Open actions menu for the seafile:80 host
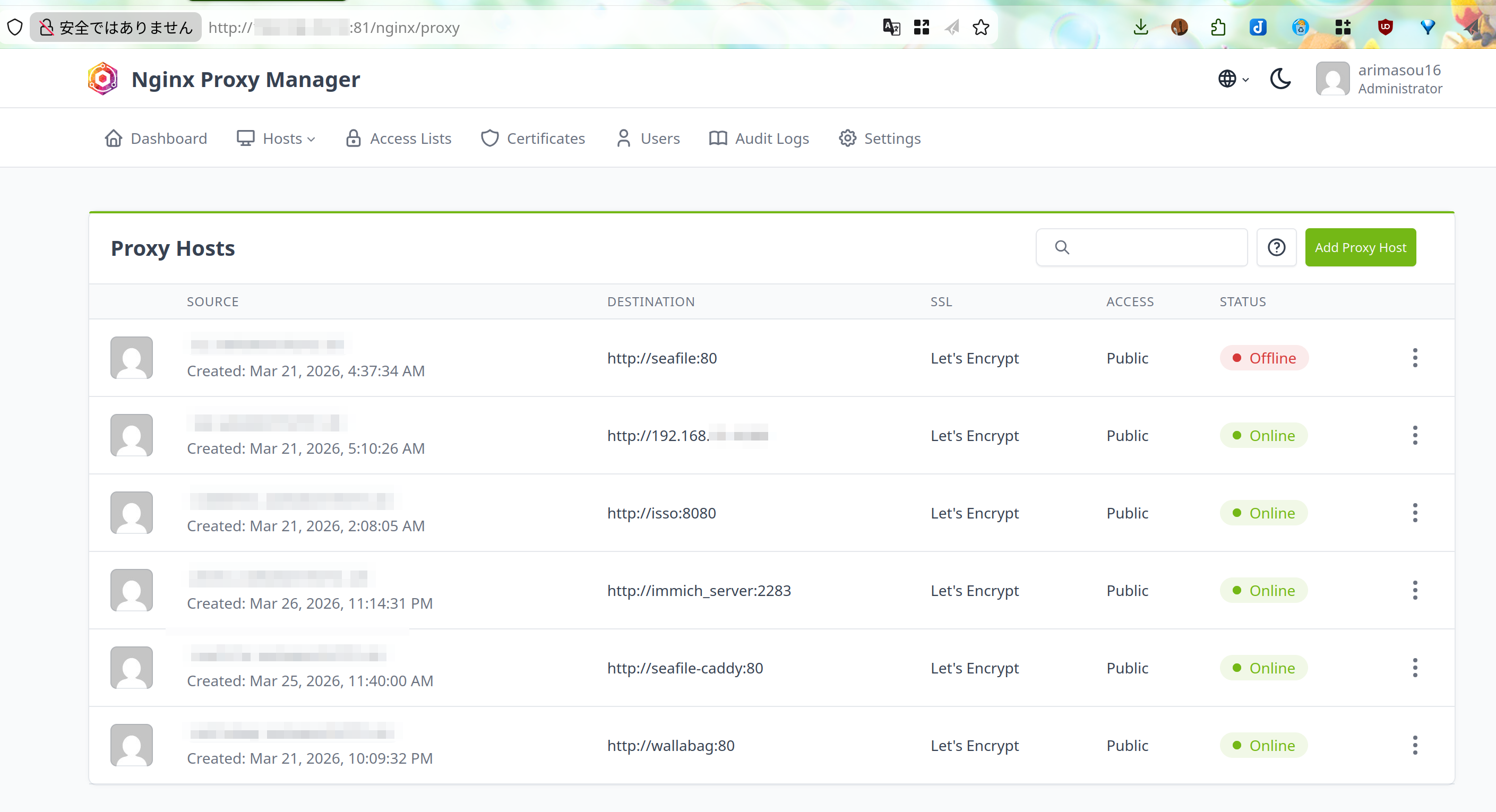 click(x=1415, y=358)
